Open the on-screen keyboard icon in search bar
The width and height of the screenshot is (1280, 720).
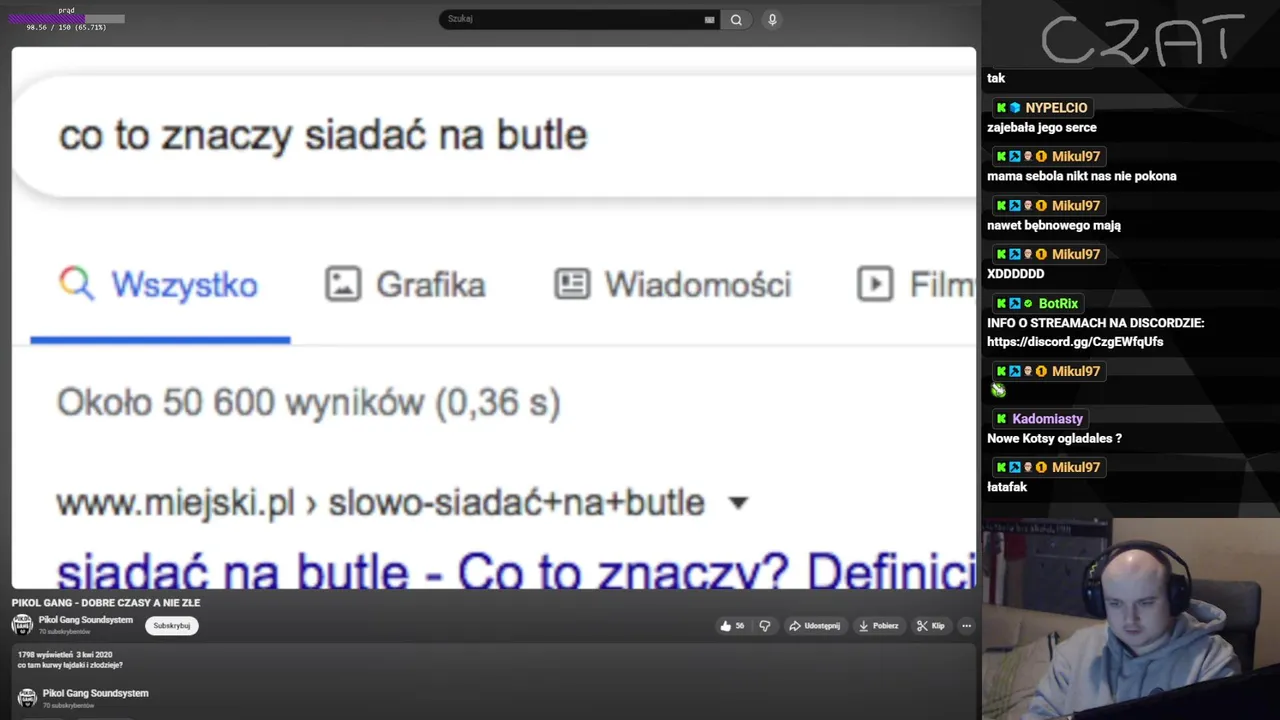point(709,19)
